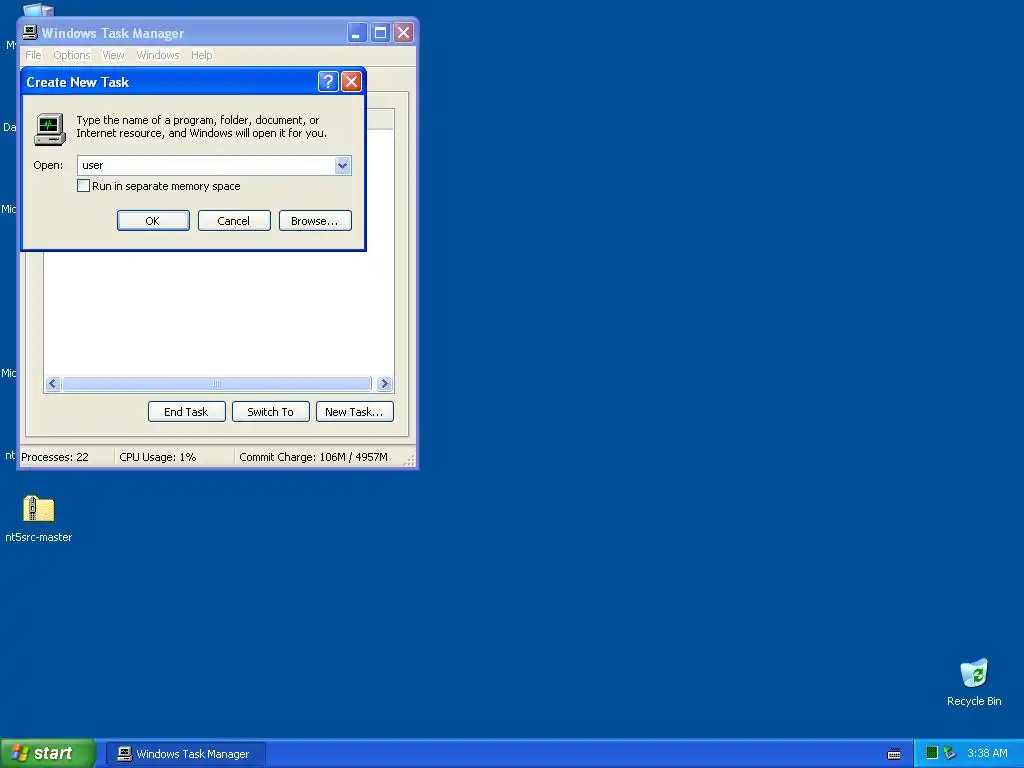Click the safely remove hardware tray icon
Screen dimensions: 1024x768
pyautogui.click(x=950, y=753)
